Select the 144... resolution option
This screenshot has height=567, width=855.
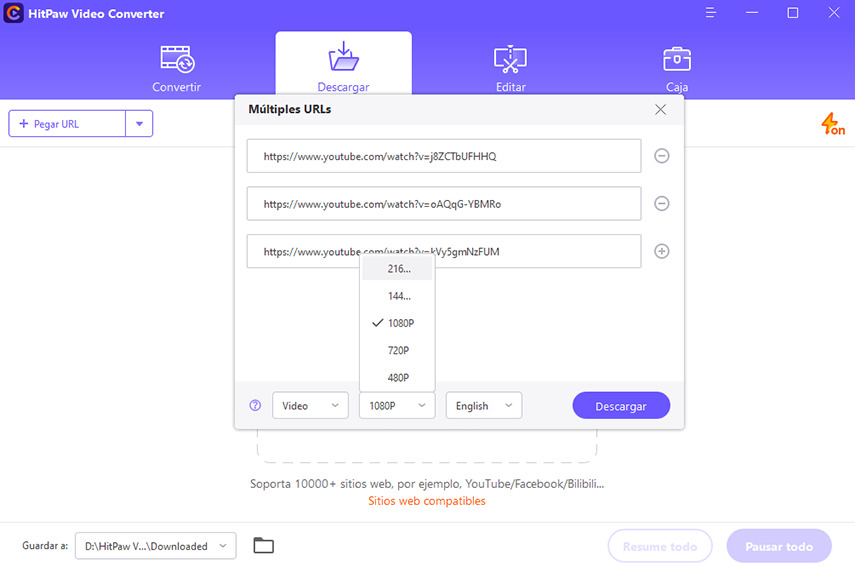(x=398, y=296)
